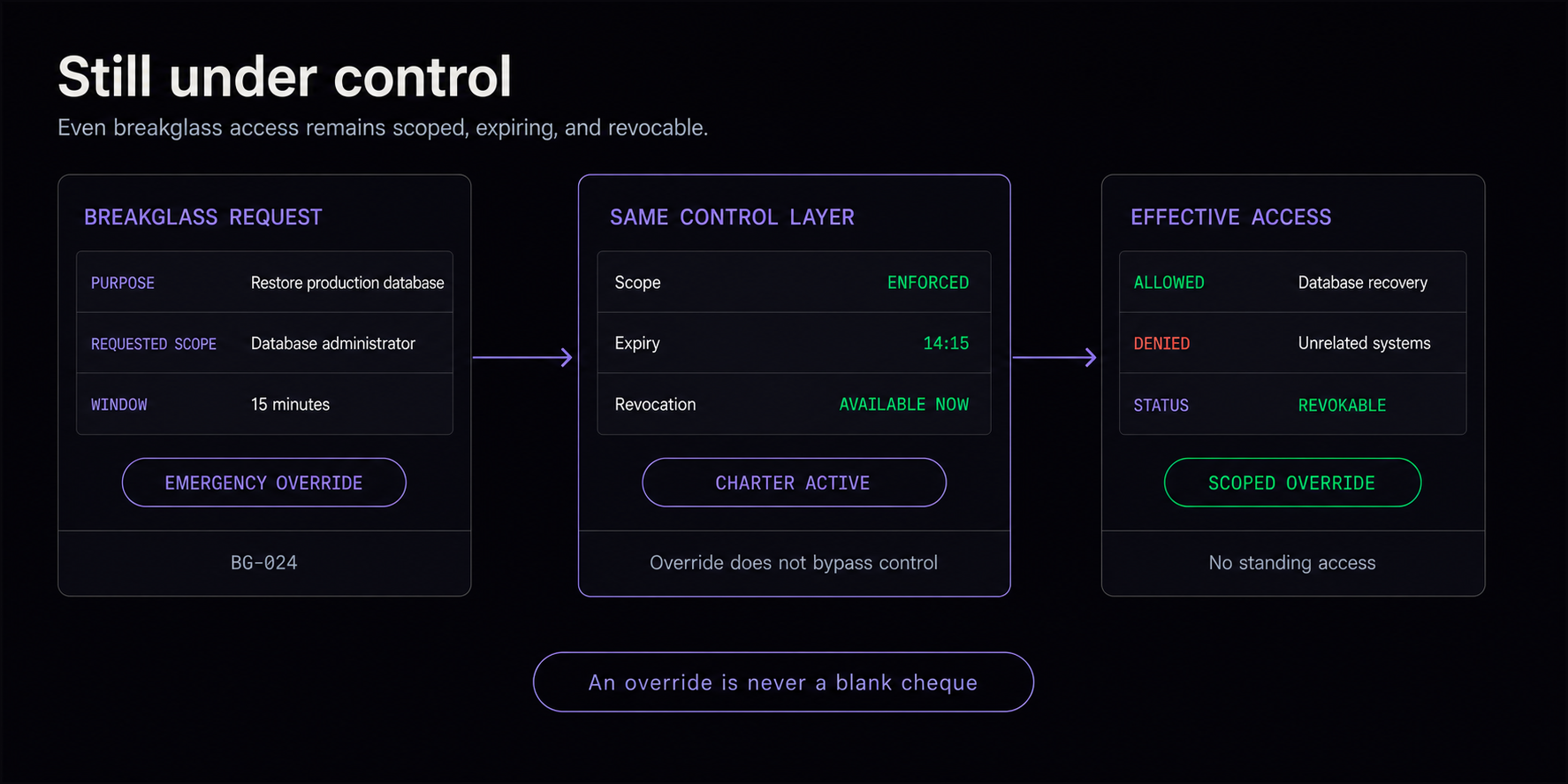This screenshot has width=1568, height=784.
Task: Click the green Scoped Override button
Action: click(1292, 483)
